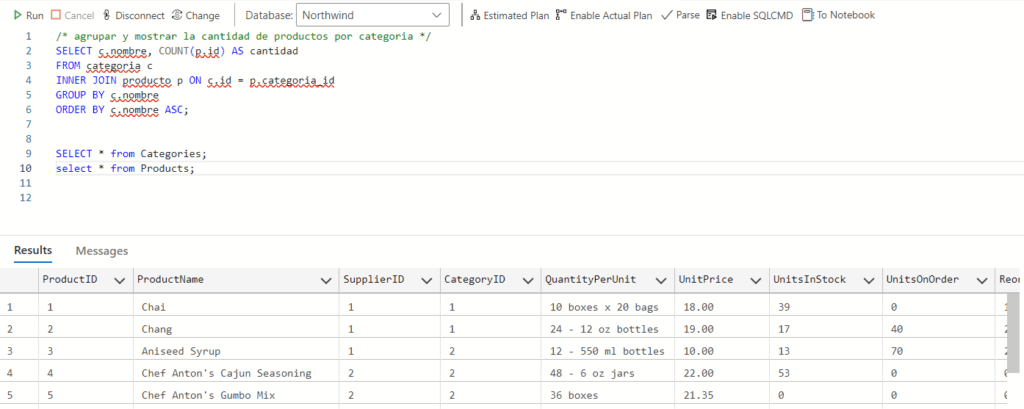Toggle Enable SQLCMD mode

coord(711,15)
